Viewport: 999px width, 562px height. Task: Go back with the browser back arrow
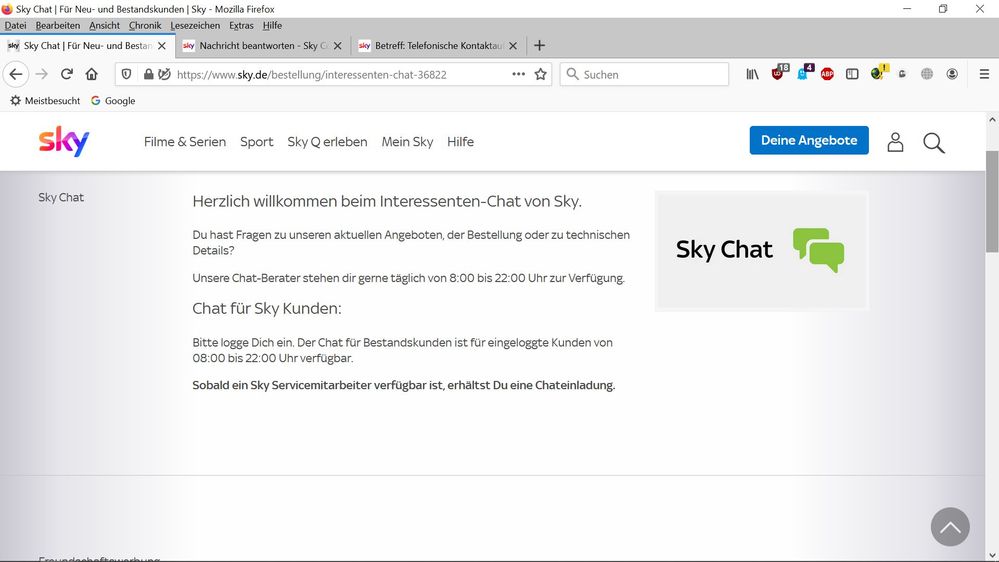click(16, 75)
